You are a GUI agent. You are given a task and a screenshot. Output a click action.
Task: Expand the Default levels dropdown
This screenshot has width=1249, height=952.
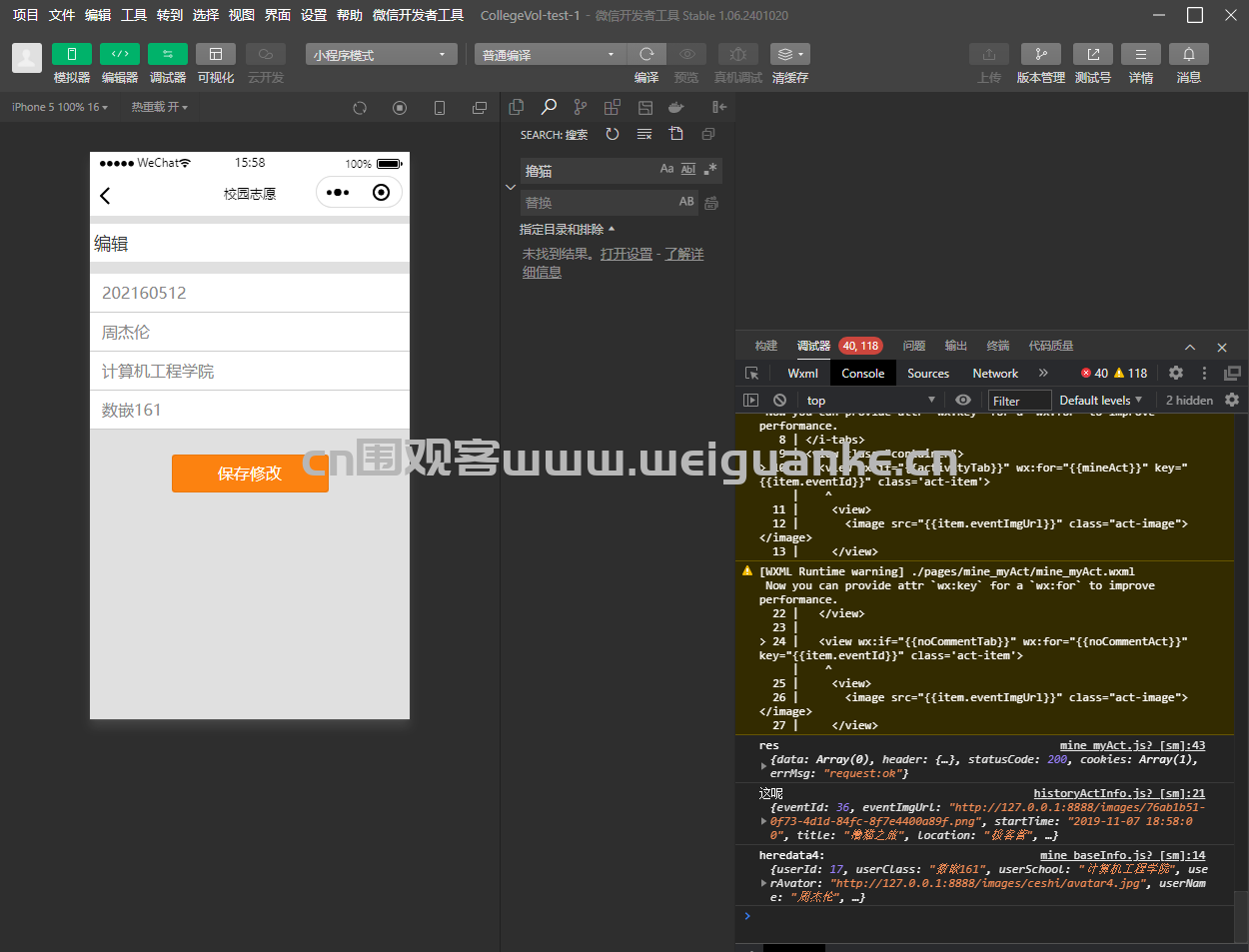coord(1100,401)
